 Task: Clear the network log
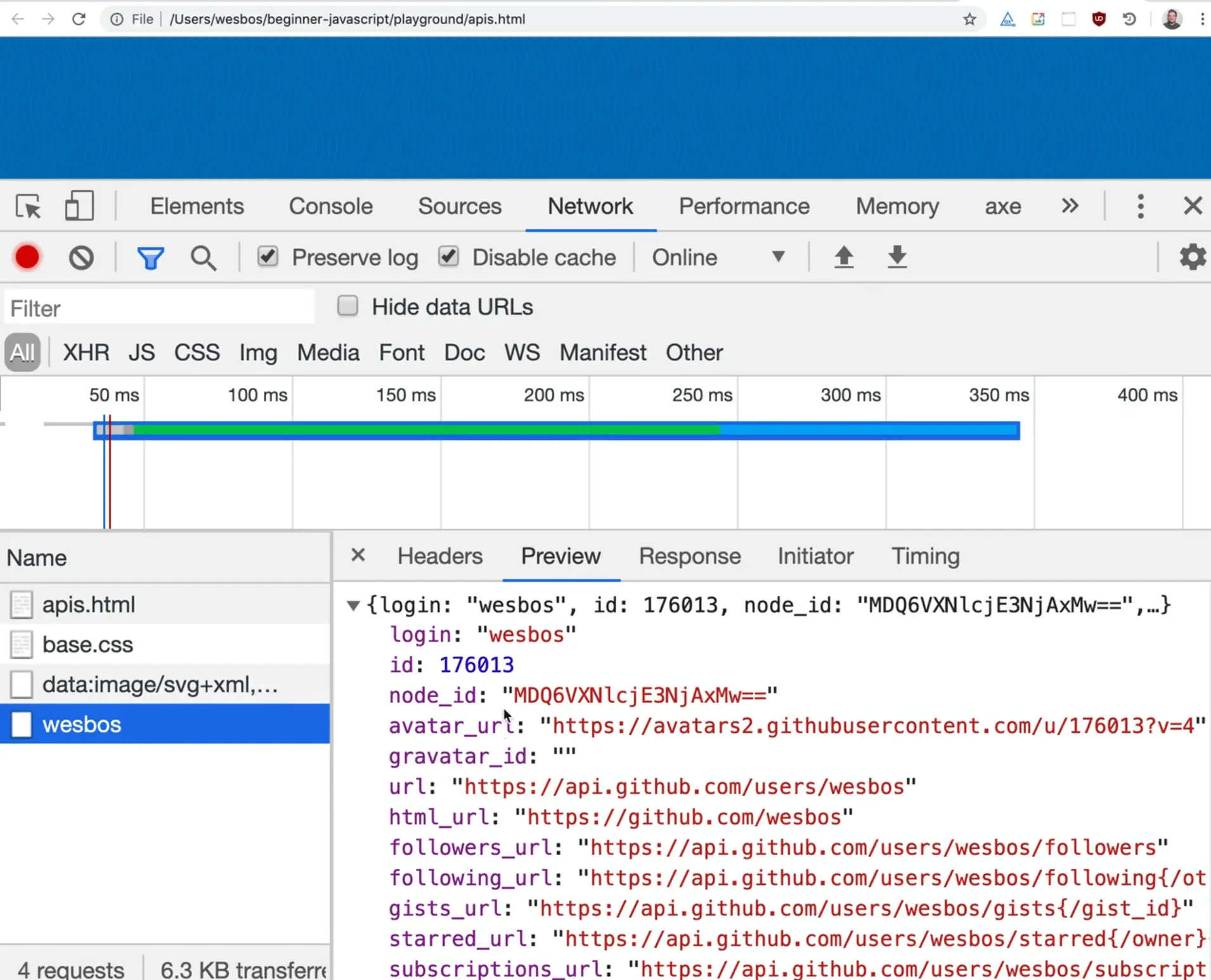(81, 257)
